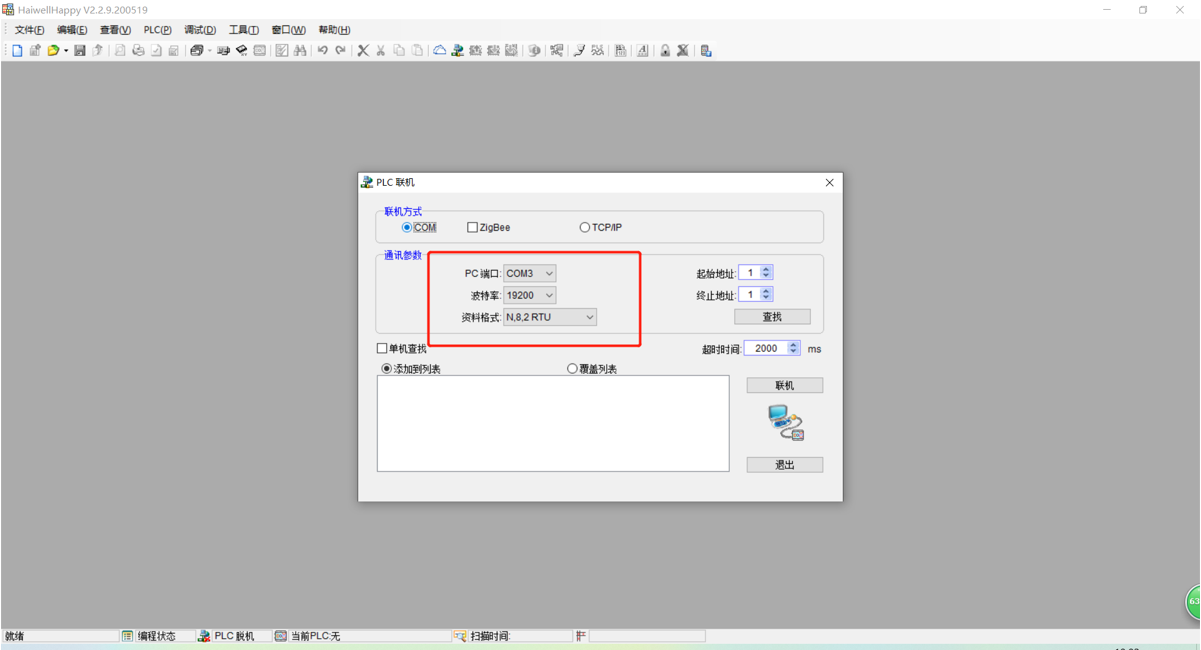Click the Delete X icon in toolbar
Screen dimensions: 1201x650
363,50
